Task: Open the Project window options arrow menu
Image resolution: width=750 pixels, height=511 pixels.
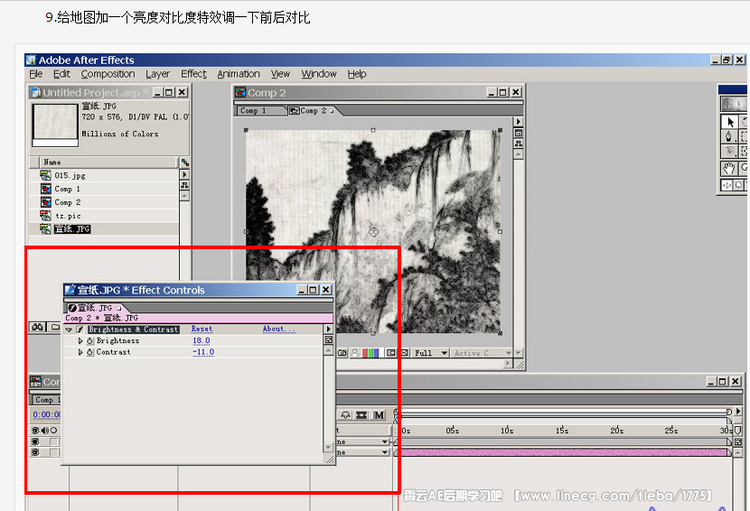Action: (x=185, y=175)
